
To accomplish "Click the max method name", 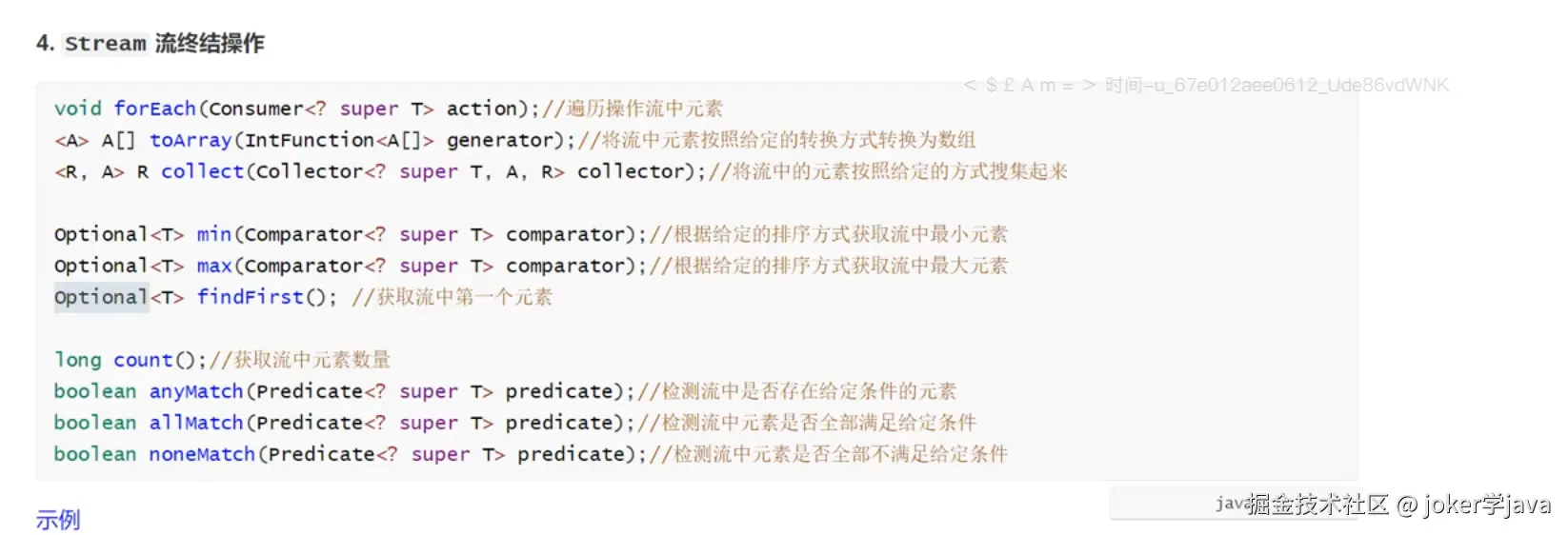I will tap(214, 266).
